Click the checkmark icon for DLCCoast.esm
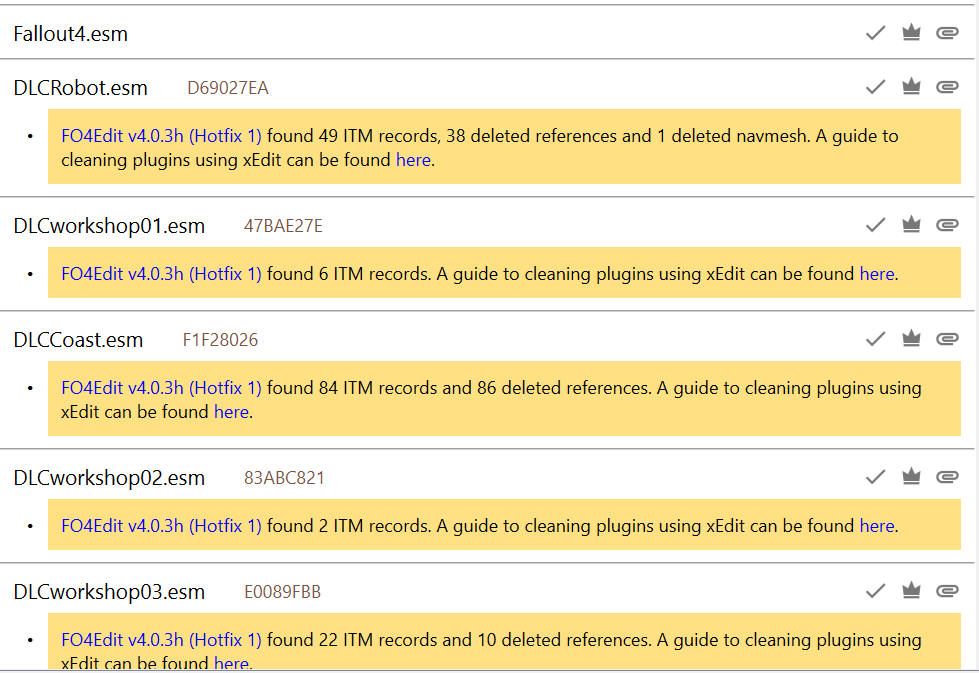The image size is (979, 673). point(876,339)
